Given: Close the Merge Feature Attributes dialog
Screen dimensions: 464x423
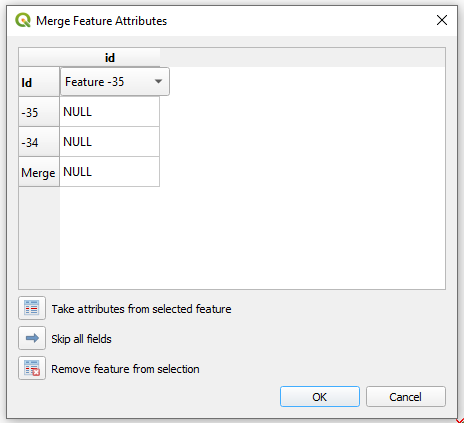Looking at the screenshot, I should click(x=442, y=20).
